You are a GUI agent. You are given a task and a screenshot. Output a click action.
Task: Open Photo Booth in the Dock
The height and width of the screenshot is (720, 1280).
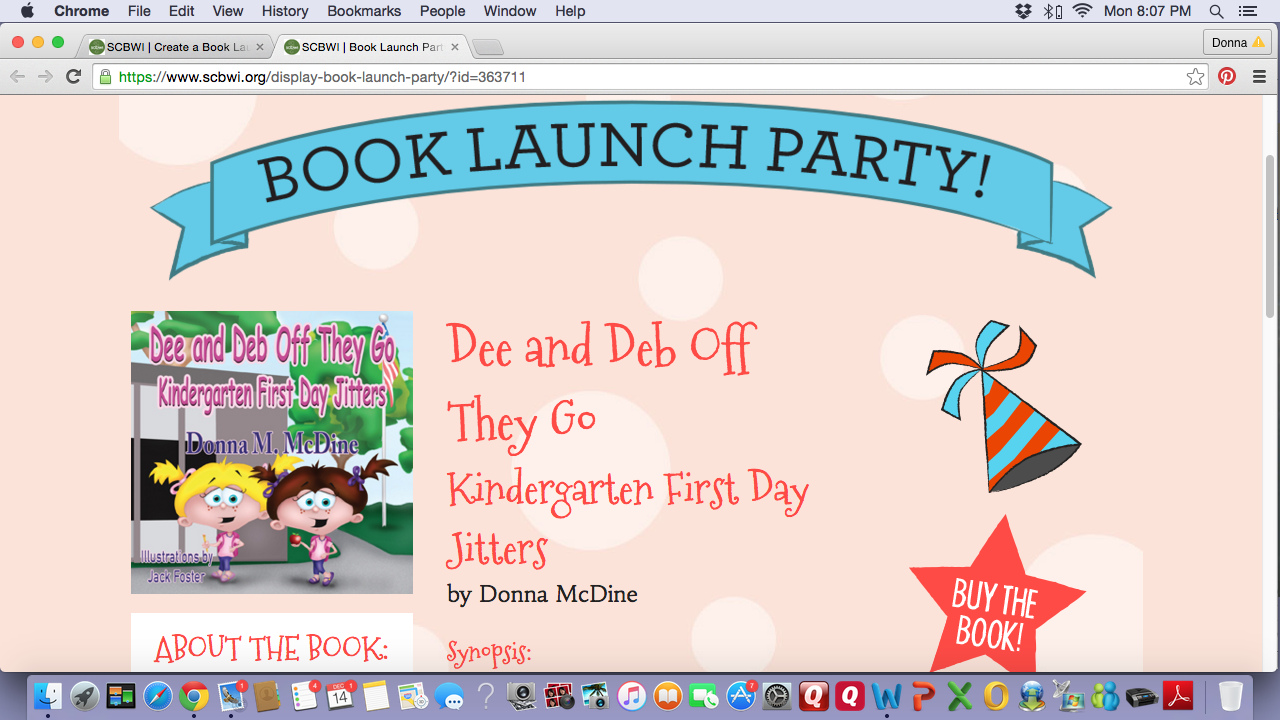[x=558, y=696]
